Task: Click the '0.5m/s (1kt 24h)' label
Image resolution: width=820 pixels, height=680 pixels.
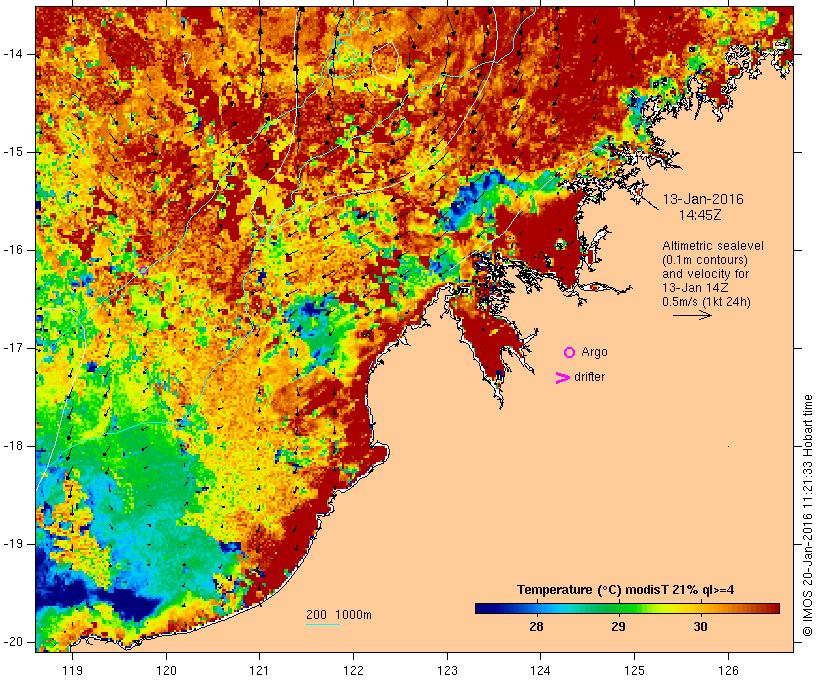Action: coord(706,302)
